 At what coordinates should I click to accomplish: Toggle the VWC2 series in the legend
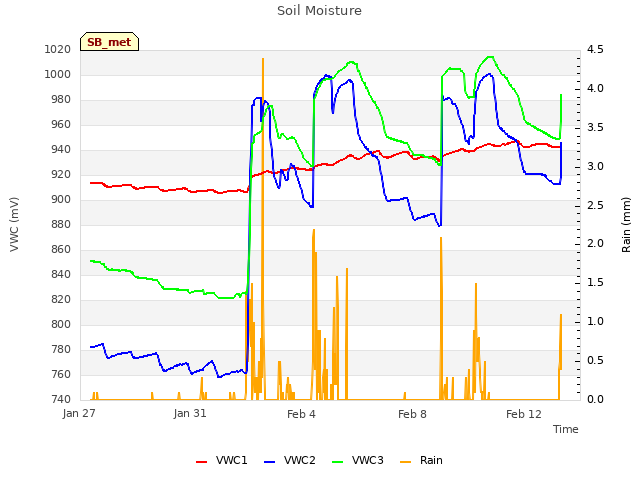(290, 460)
